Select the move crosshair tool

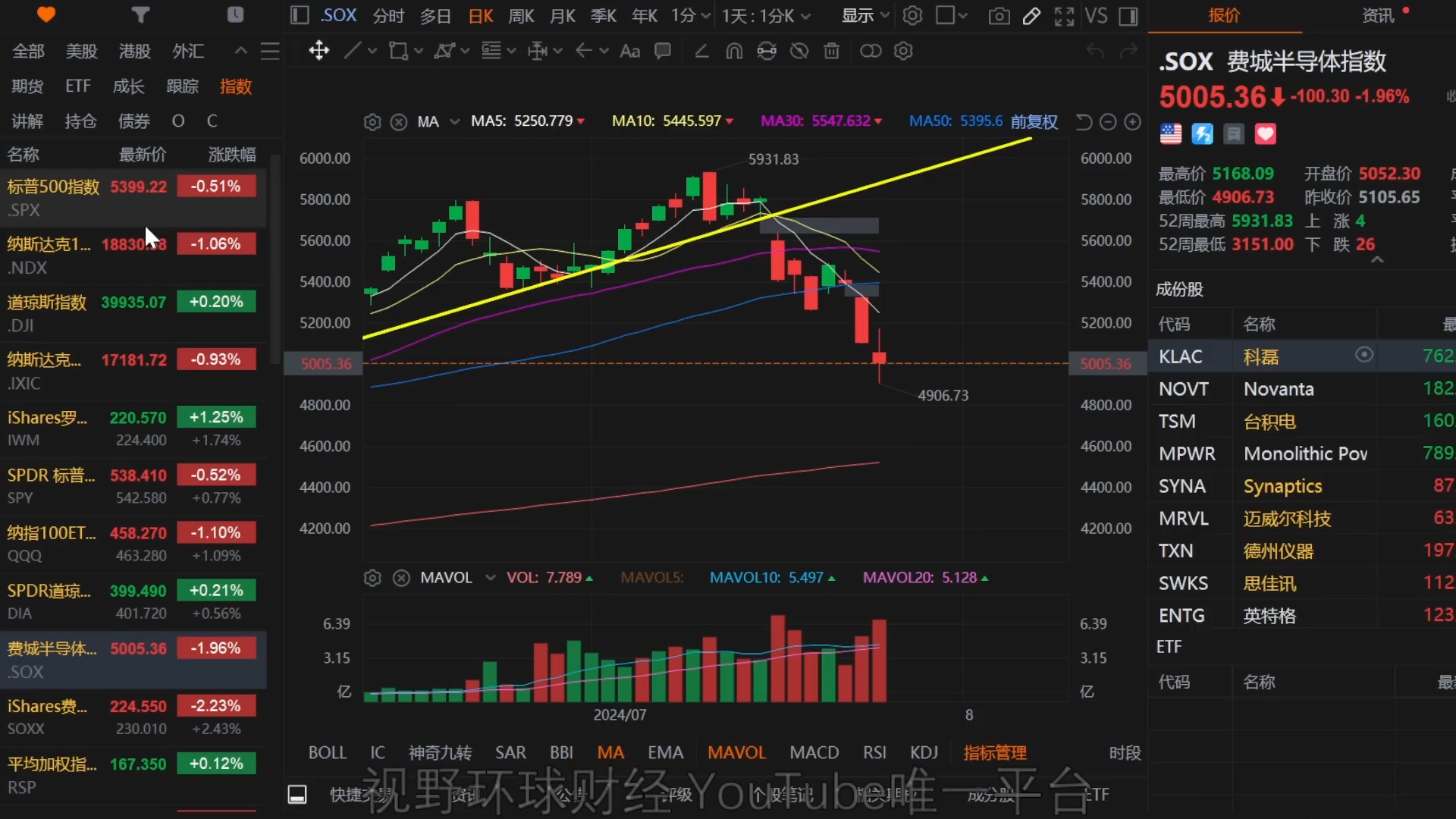[x=318, y=51]
